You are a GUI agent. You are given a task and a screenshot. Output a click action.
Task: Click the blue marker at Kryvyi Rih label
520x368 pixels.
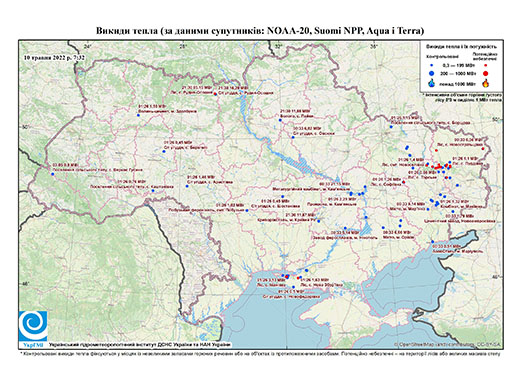coord(319,221)
